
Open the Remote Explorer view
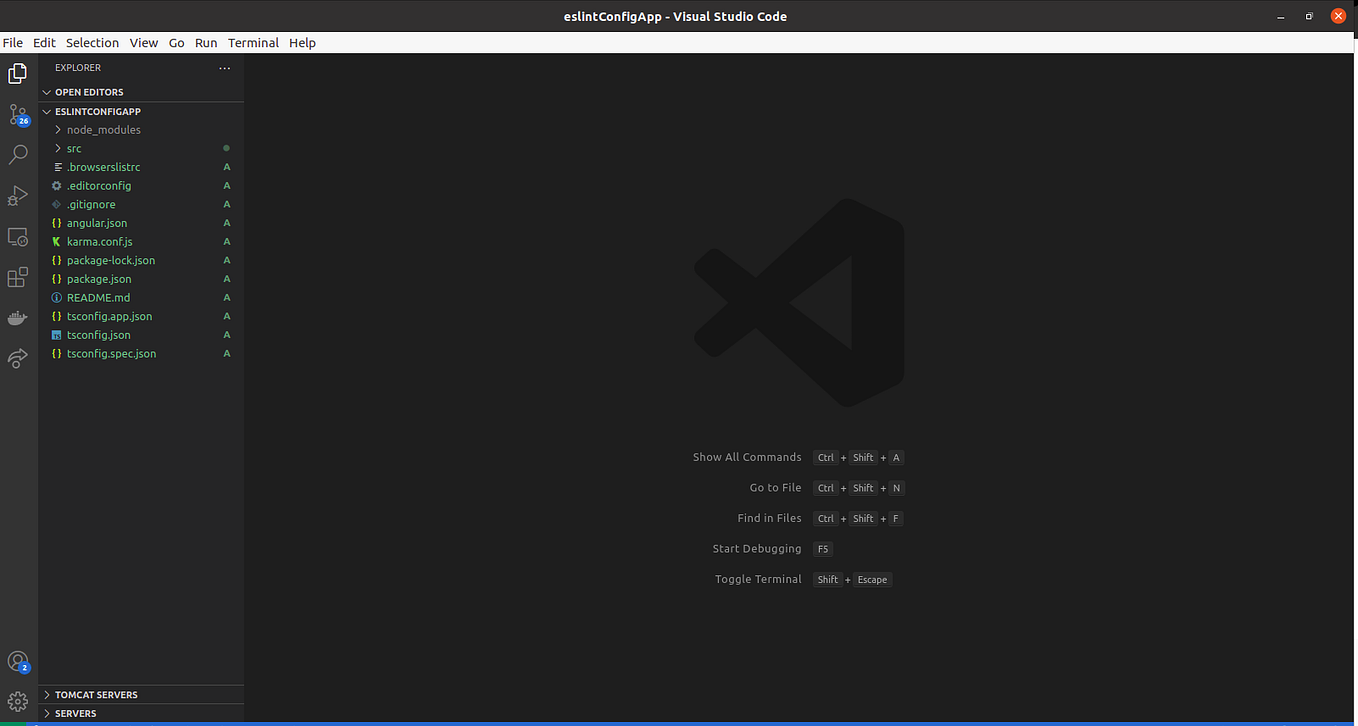coord(17,237)
